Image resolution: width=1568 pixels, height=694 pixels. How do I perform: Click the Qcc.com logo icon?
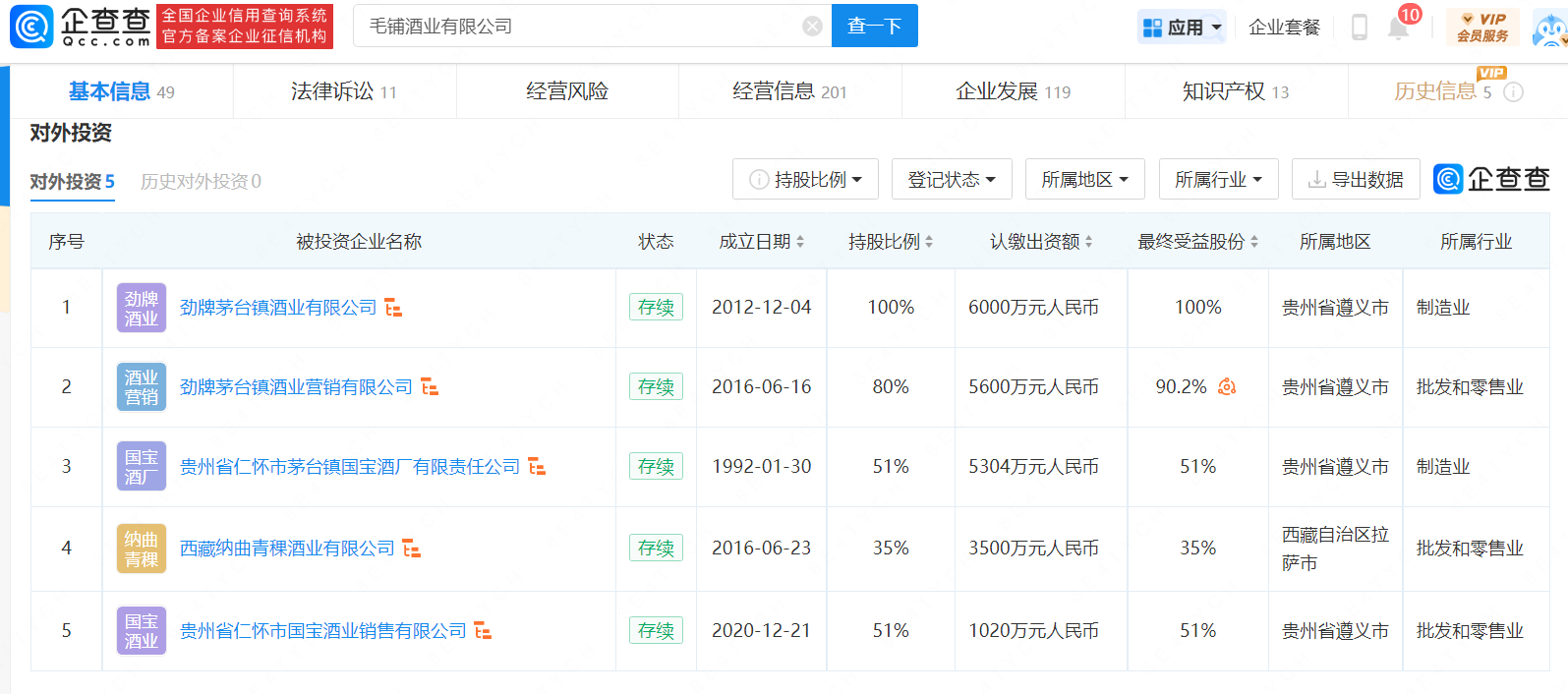coord(31,27)
